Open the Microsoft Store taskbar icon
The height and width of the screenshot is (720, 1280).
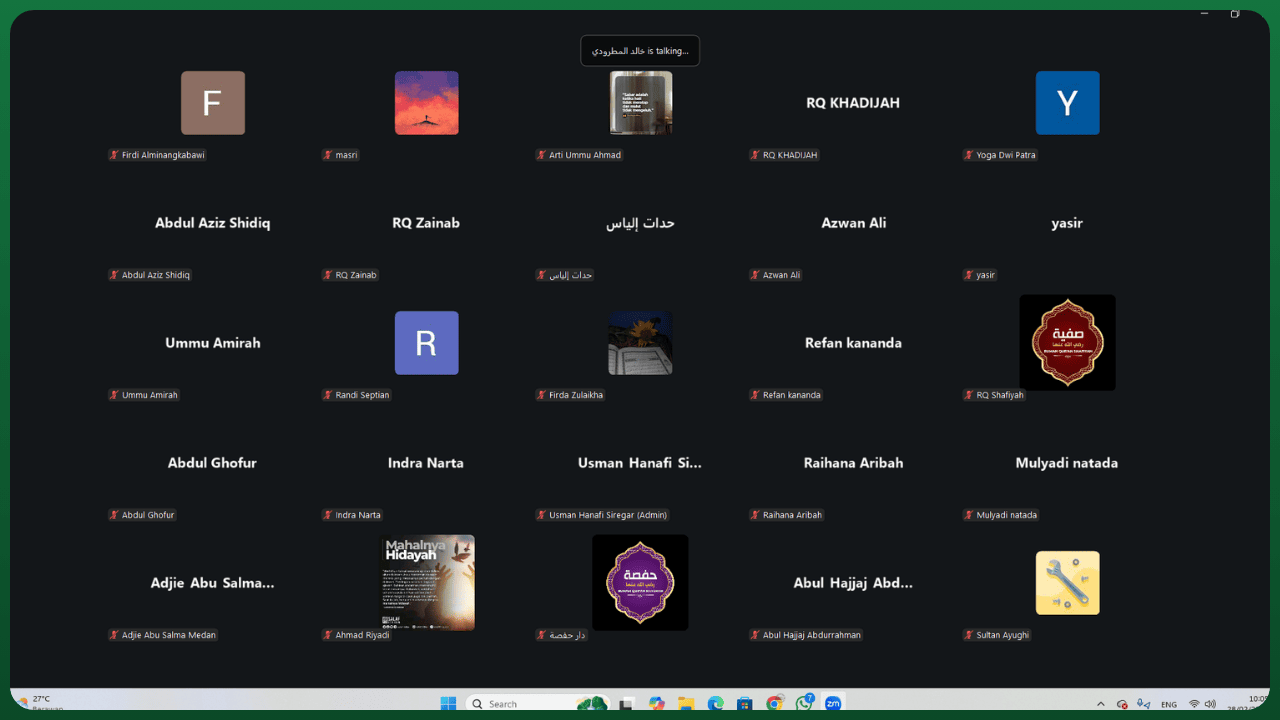tap(744, 703)
